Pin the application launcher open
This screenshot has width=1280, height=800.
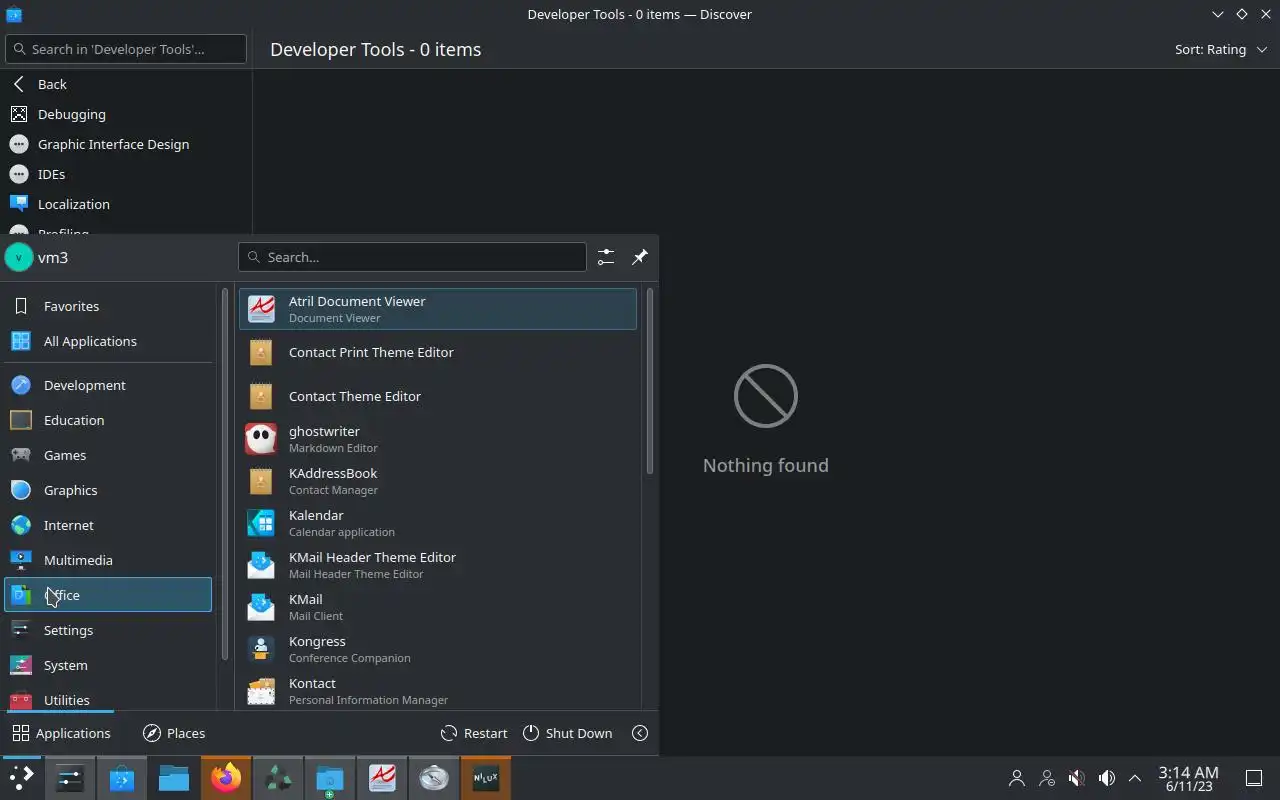[x=640, y=257]
